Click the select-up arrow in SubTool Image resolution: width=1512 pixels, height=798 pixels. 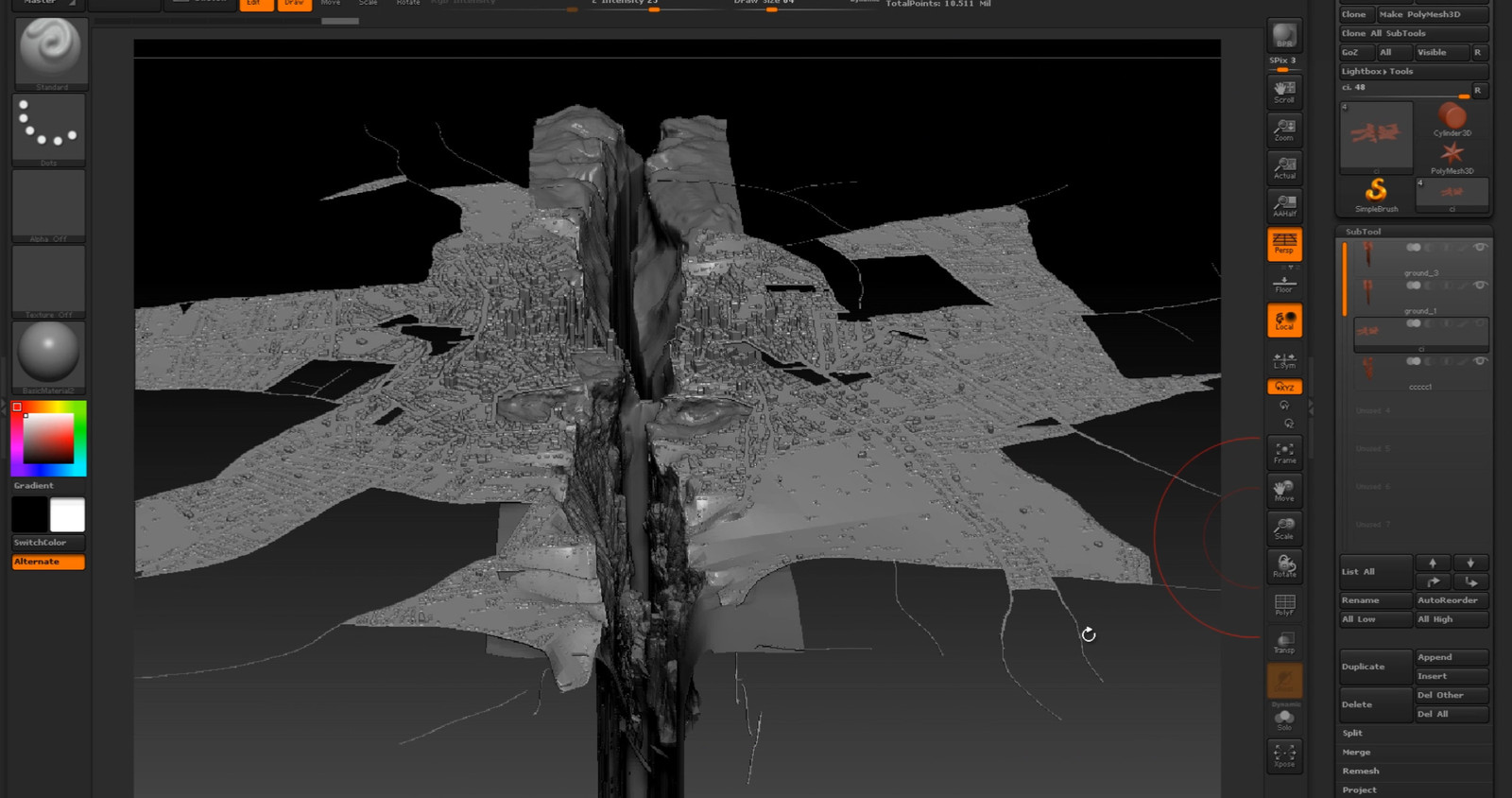tap(1433, 563)
